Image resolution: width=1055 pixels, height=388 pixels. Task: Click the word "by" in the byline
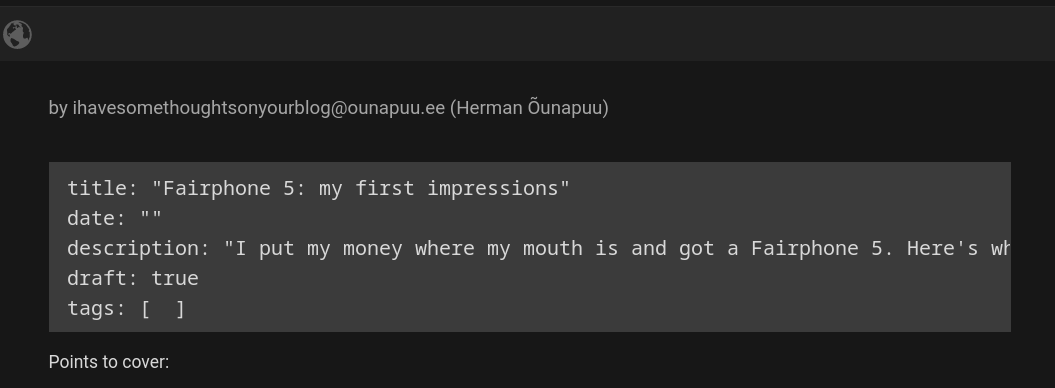(58, 108)
